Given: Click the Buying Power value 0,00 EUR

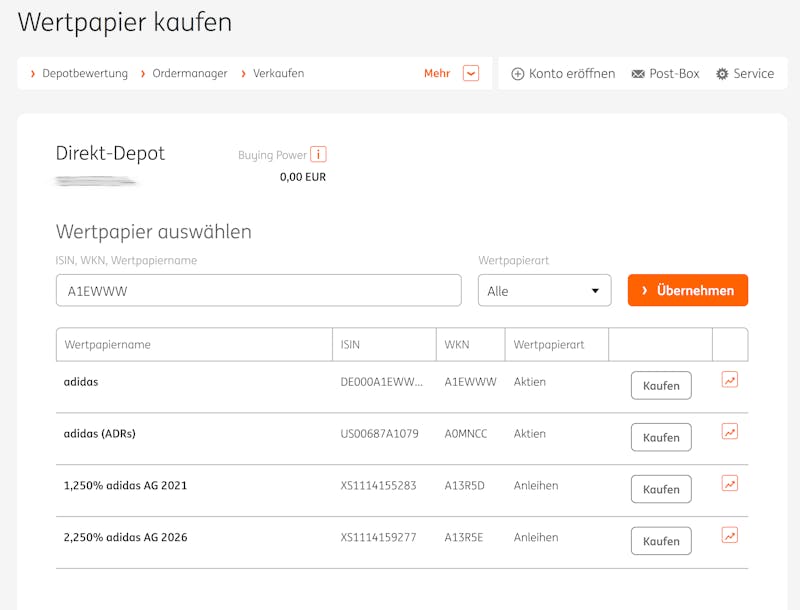Looking at the screenshot, I should (303, 177).
